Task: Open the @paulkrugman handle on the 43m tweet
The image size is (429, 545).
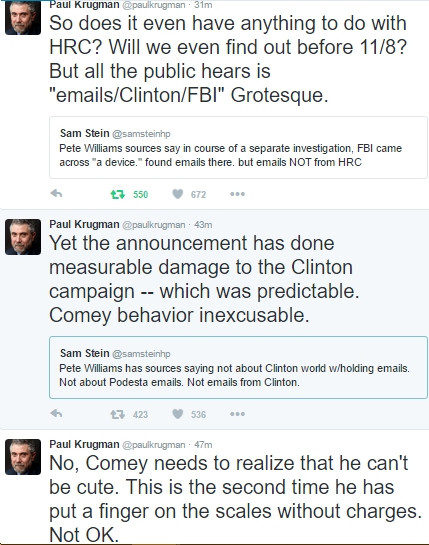Action: (154, 225)
